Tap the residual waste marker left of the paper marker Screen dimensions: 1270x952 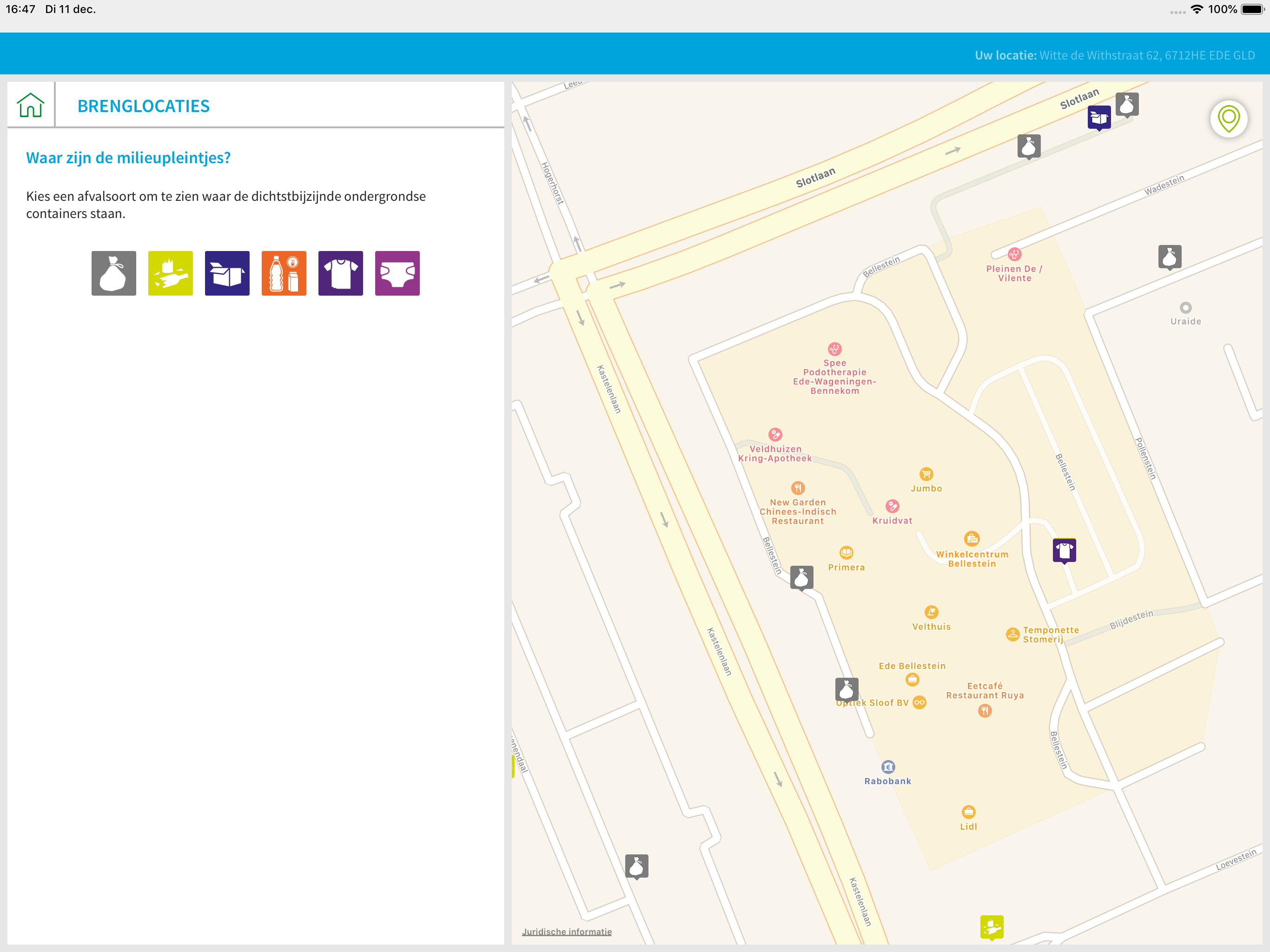tap(1029, 146)
